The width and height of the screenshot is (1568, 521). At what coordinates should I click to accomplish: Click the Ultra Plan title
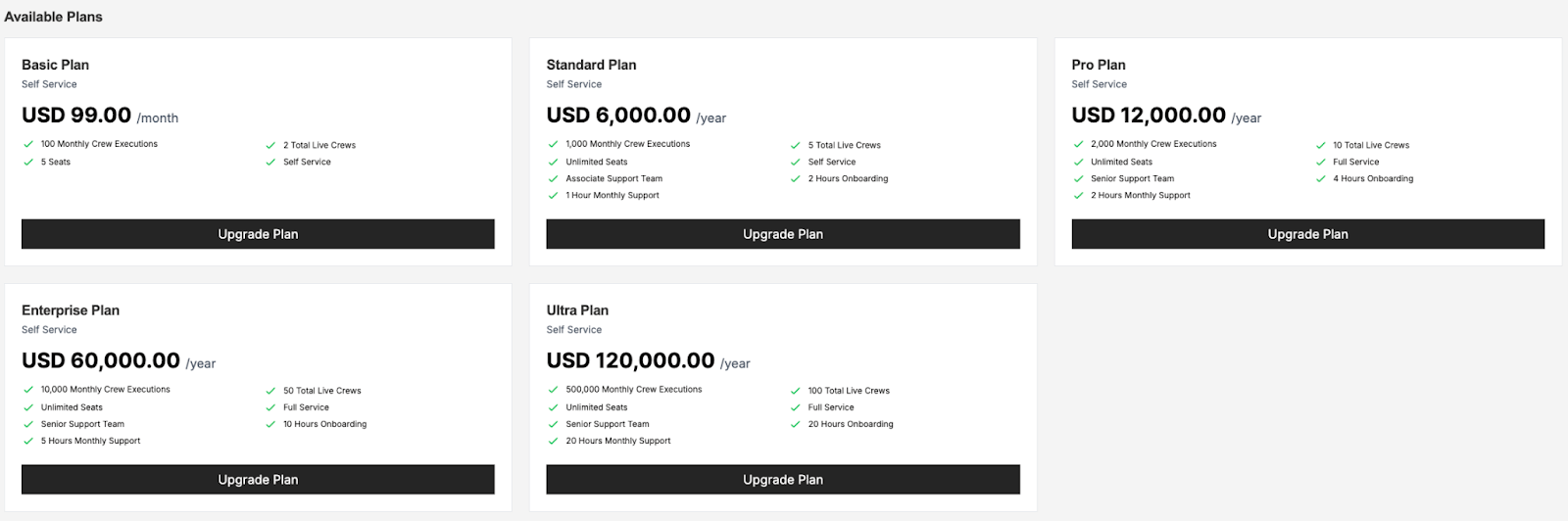tap(577, 310)
